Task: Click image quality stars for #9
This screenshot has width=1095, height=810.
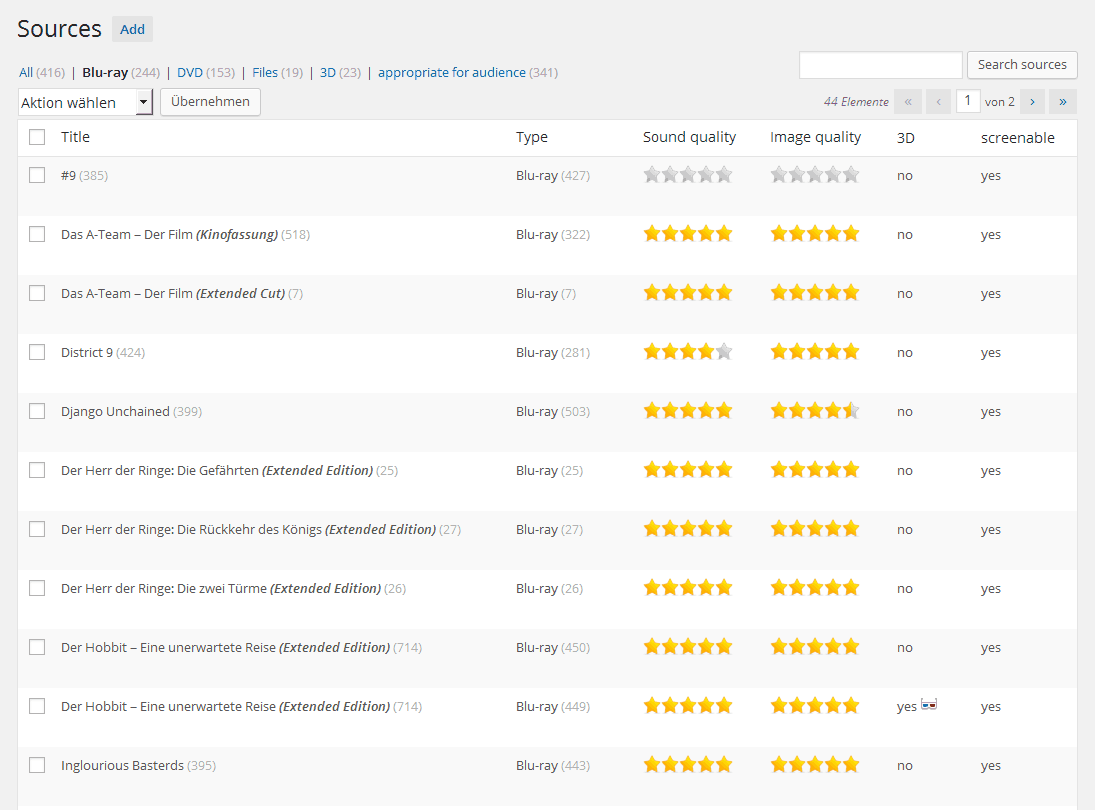Action: 815,175
